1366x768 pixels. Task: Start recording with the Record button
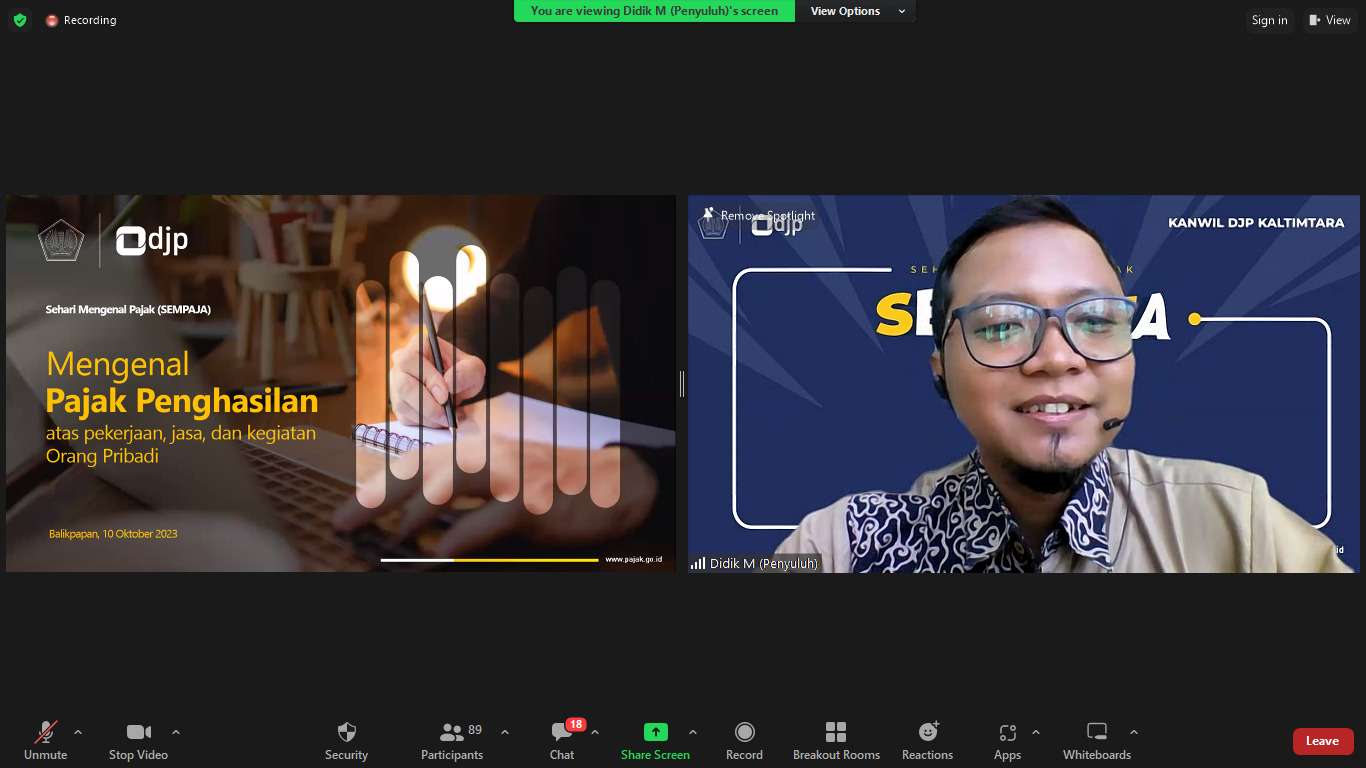tap(744, 740)
